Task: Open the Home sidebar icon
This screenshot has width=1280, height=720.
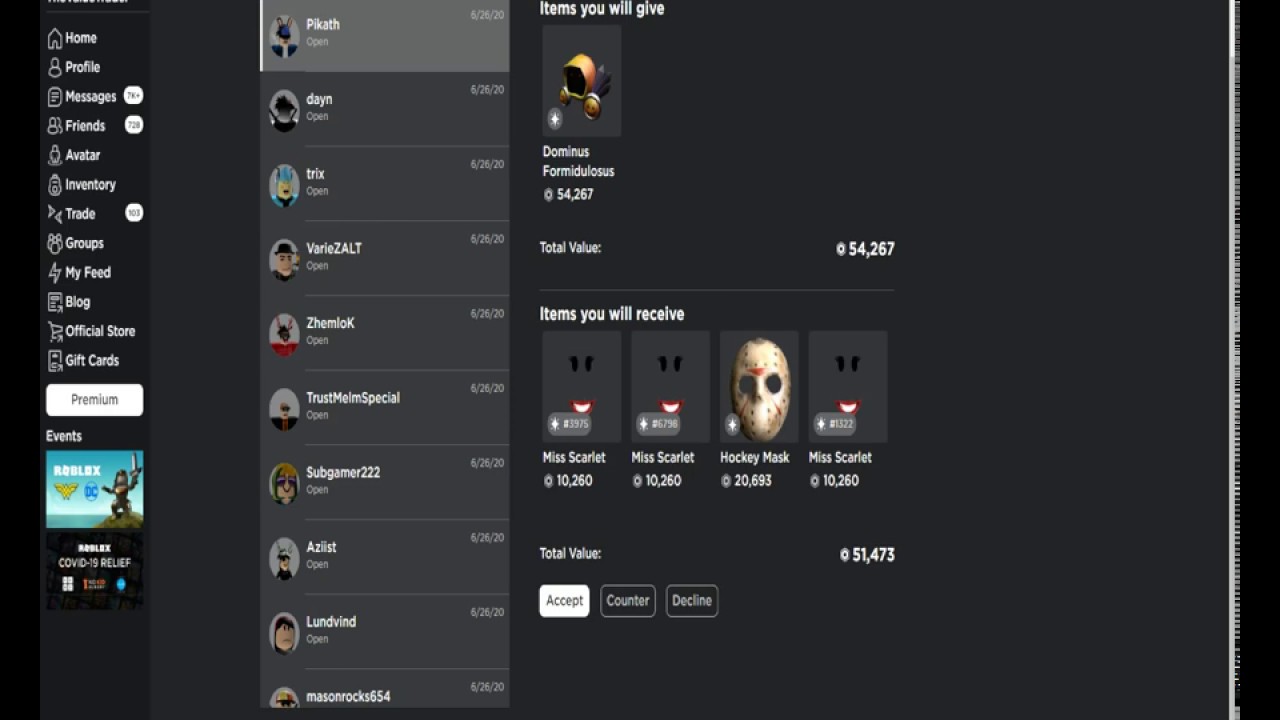Action: tap(55, 38)
